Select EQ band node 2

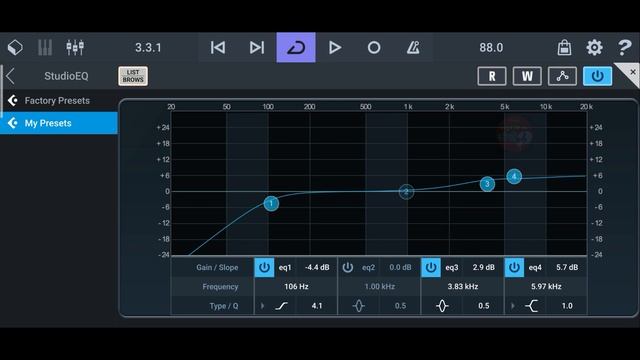tap(406, 191)
